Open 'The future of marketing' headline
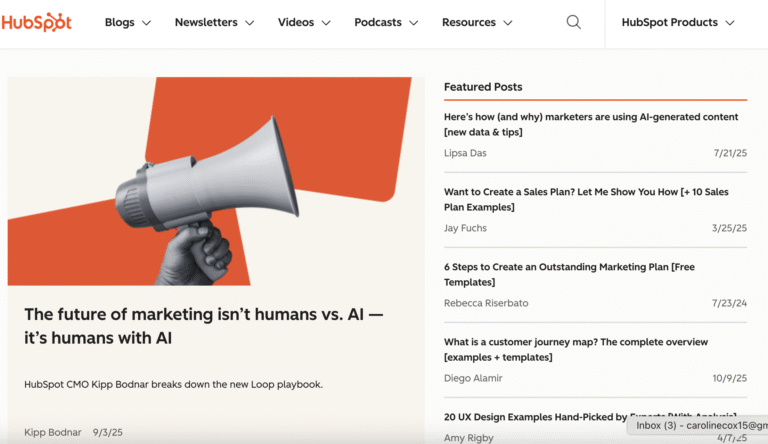Image resolution: width=768 pixels, height=444 pixels. (204, 326)
